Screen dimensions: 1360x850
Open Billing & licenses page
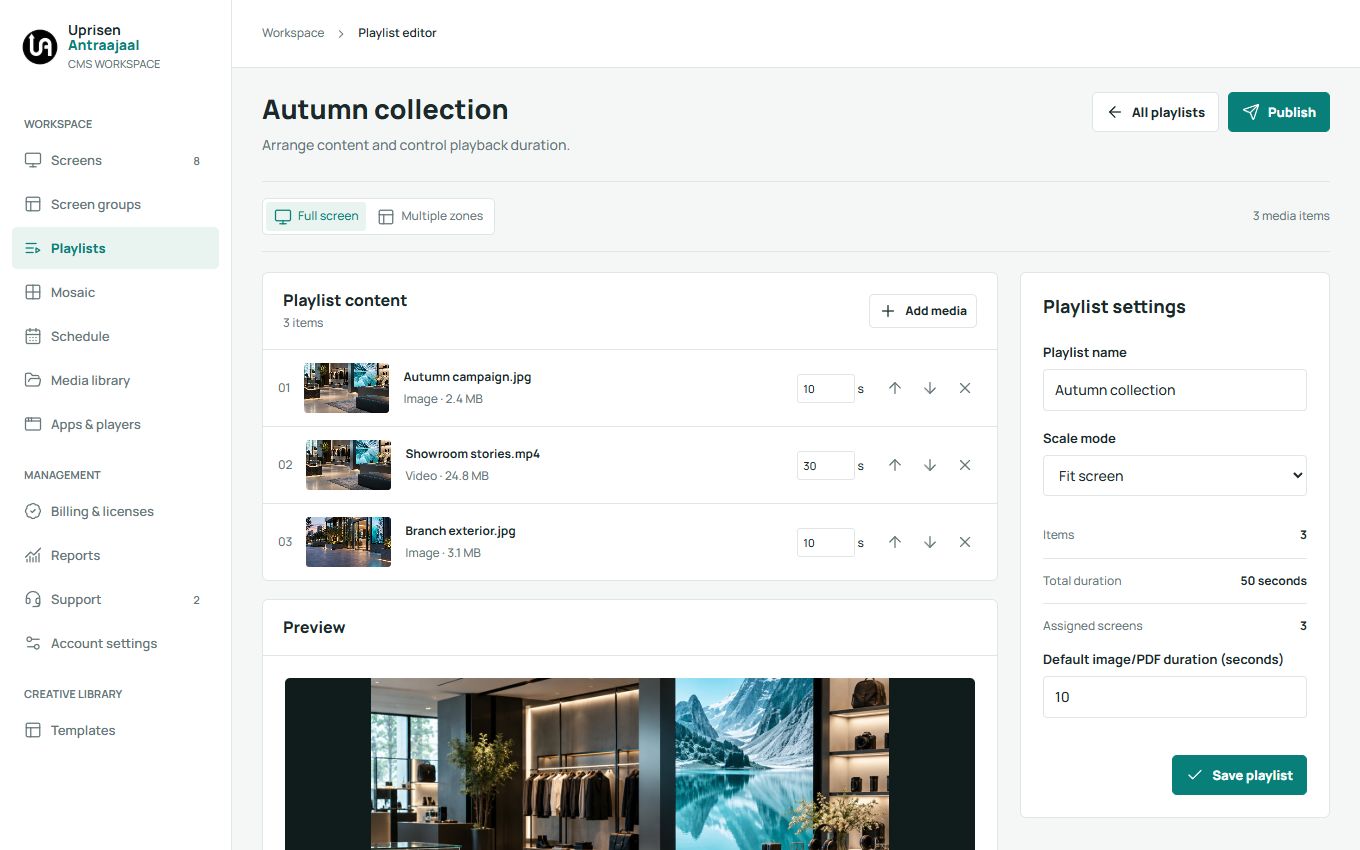coord(115,511)
